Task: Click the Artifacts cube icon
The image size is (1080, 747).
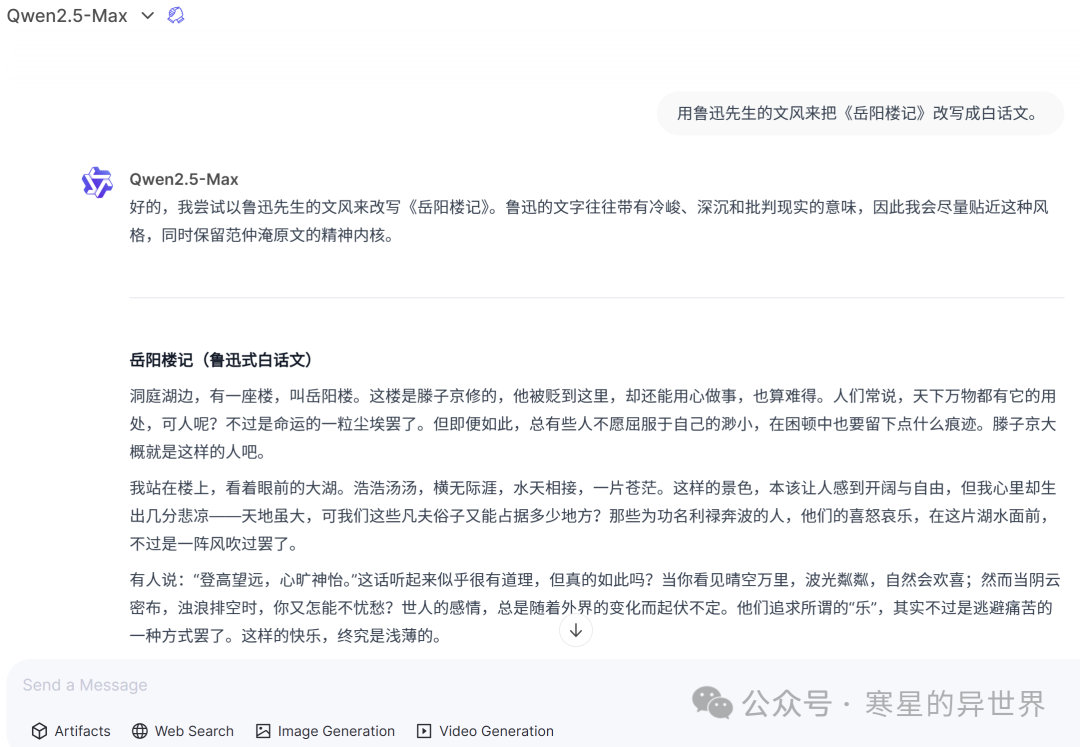Action: point(40,731)
